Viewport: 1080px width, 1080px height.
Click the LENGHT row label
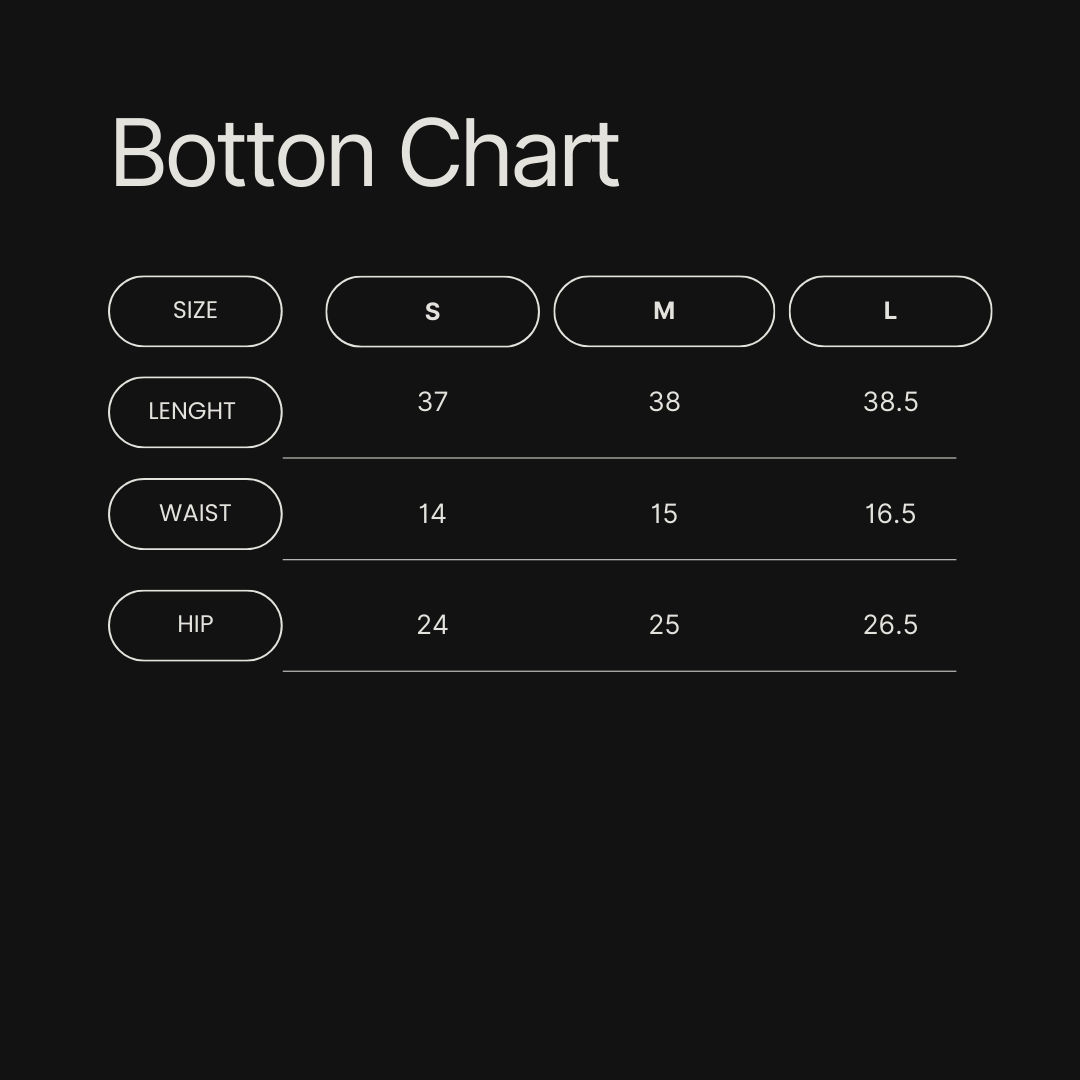click(x=195, y=412)
